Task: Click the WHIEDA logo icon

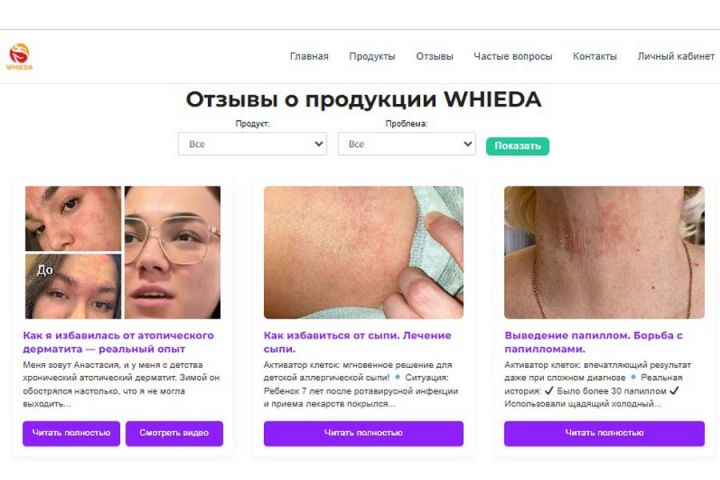Action: (19, 56)
